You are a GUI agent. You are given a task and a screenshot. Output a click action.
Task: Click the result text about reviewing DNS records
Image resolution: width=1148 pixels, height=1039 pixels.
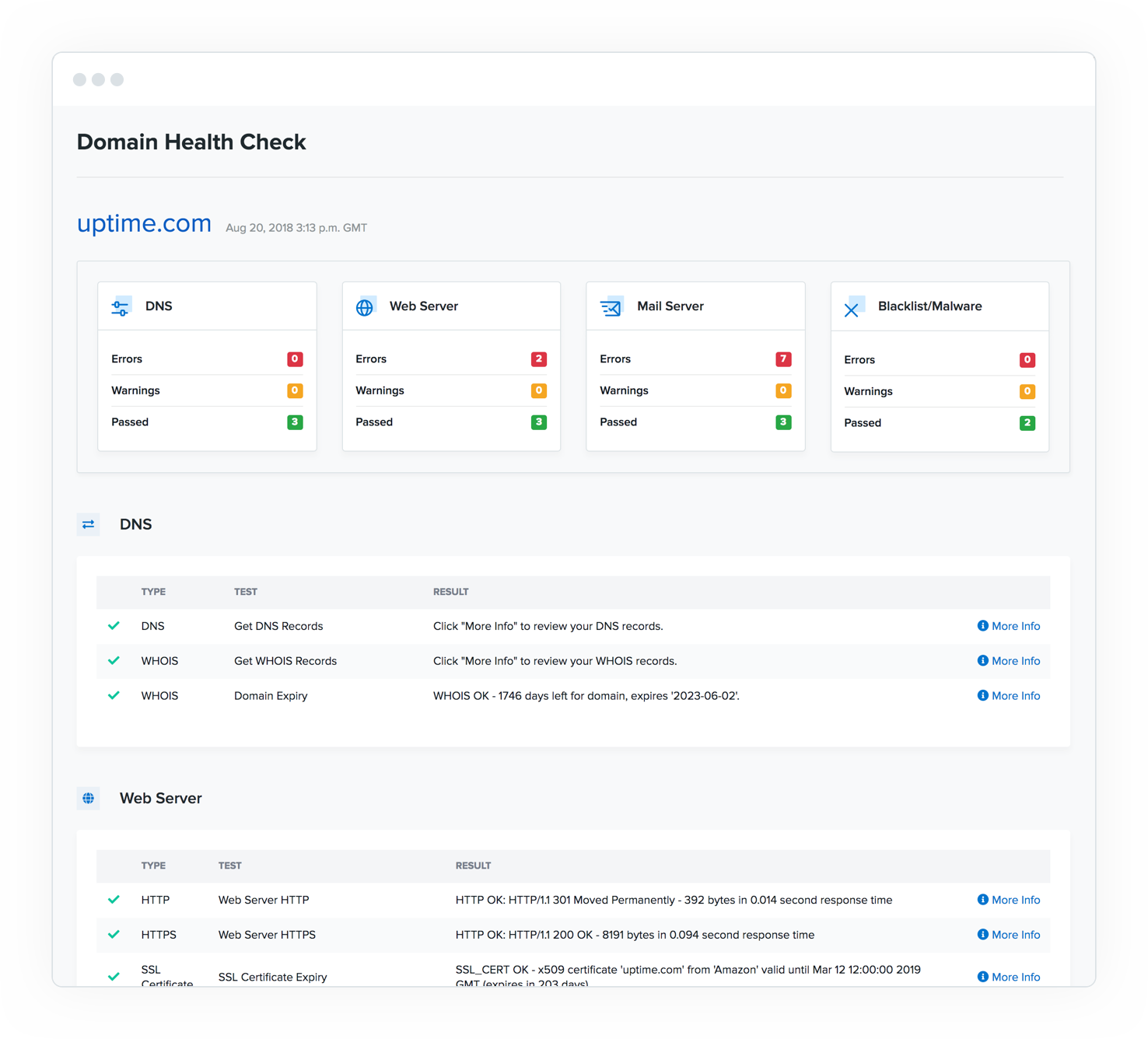click(x=548, y=626)
